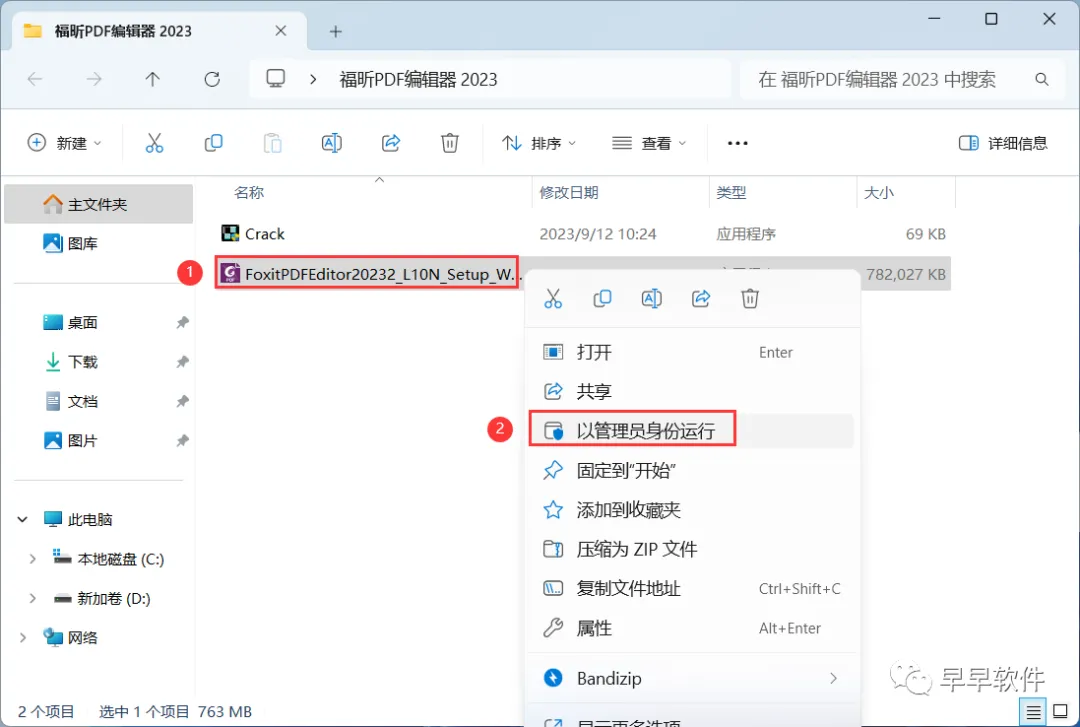Screen dimensions: 1080x727
Task: Sort by the 大小 column header
Action: coord(879,192)
